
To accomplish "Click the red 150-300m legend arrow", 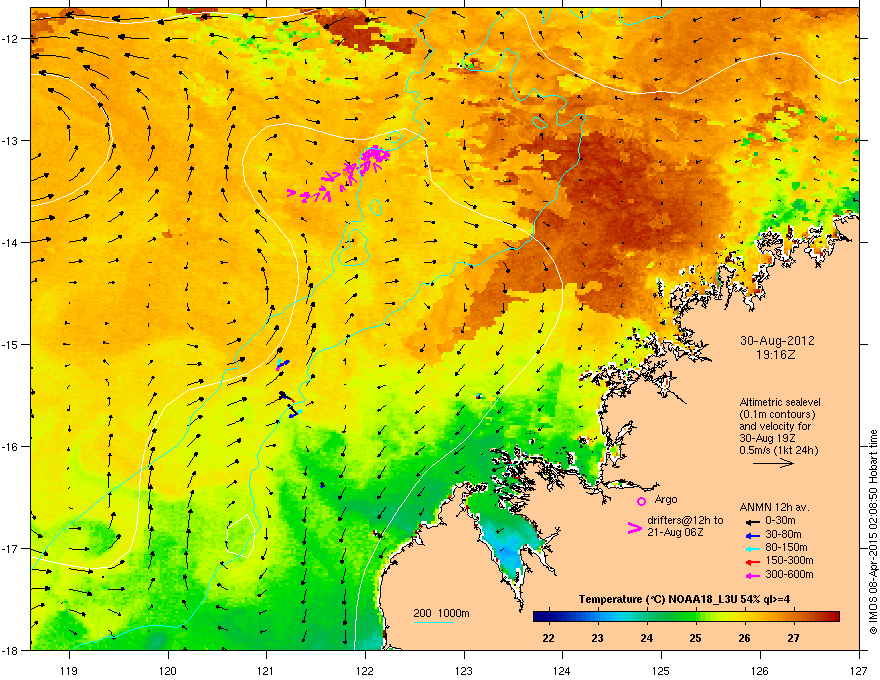I will [x=752, y=562].
